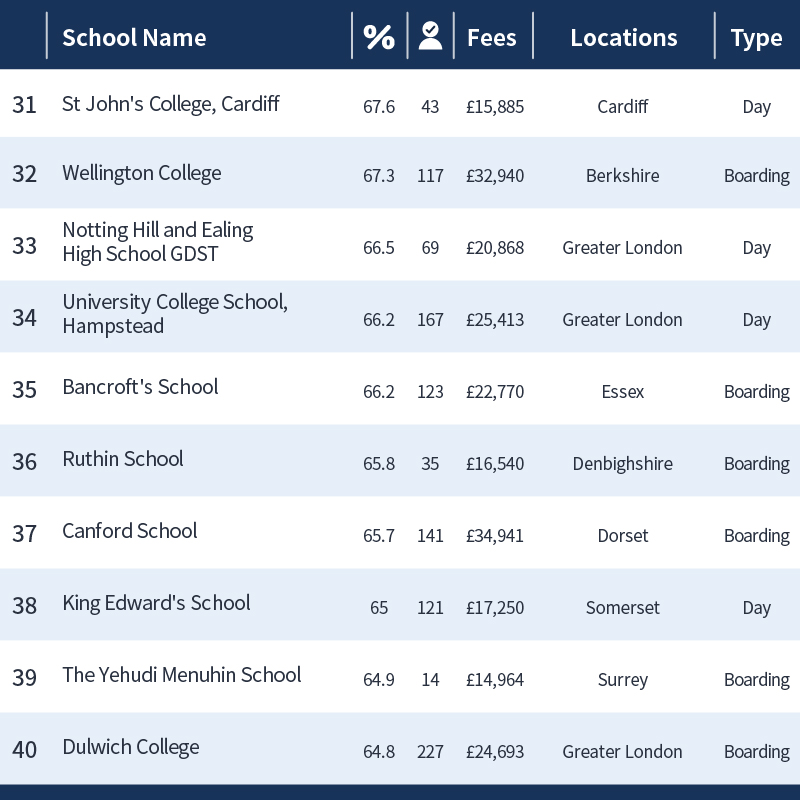
Task: Select The Yehudi Menuhin School
Action: click(x=182, y=675)
